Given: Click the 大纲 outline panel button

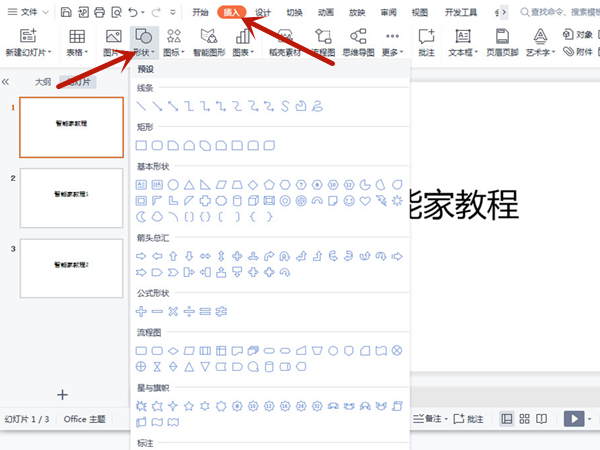Looking at the screenshot, I should [42, 82].
